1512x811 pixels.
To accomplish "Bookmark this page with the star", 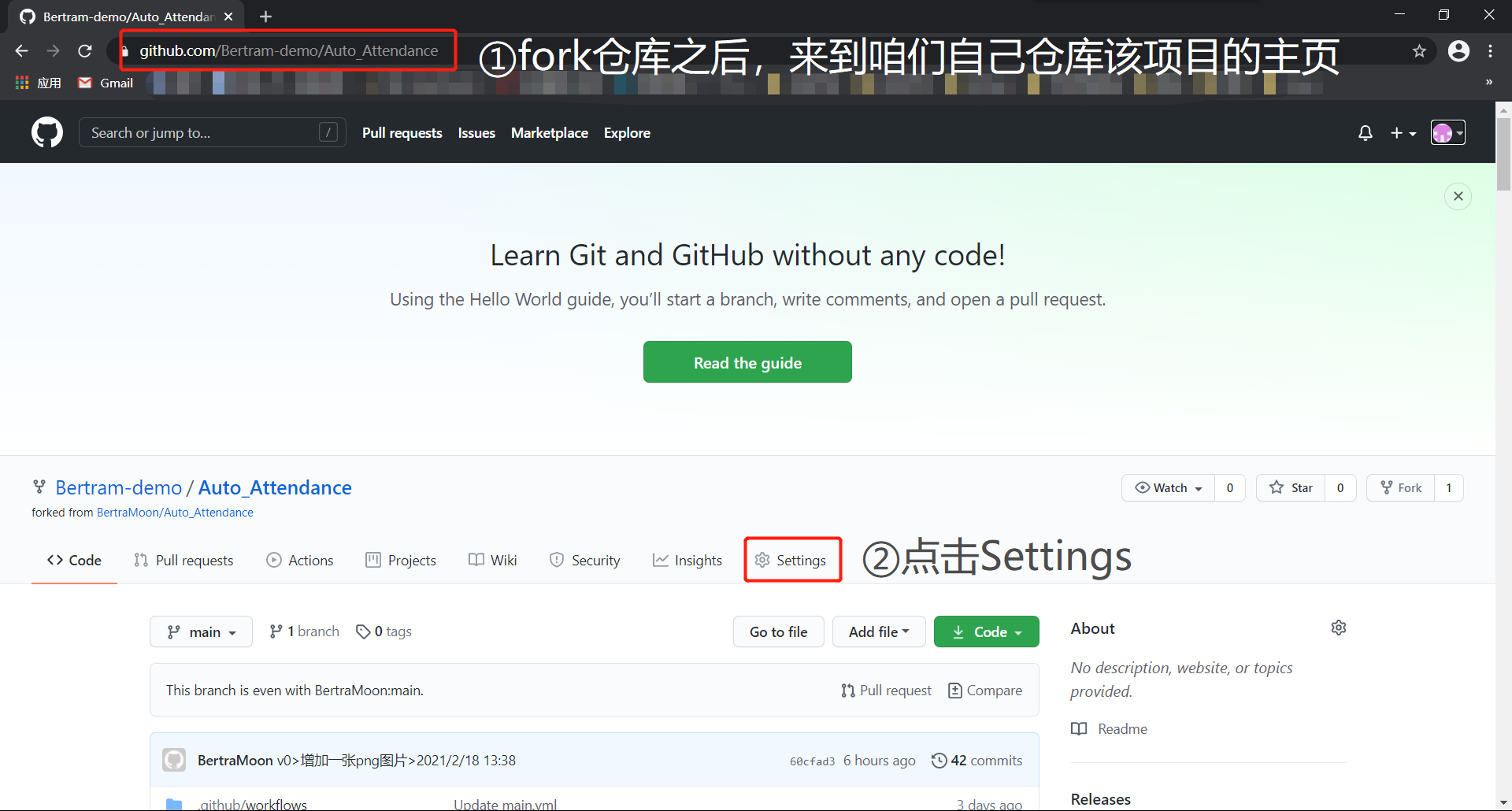I will (1419, 51).
